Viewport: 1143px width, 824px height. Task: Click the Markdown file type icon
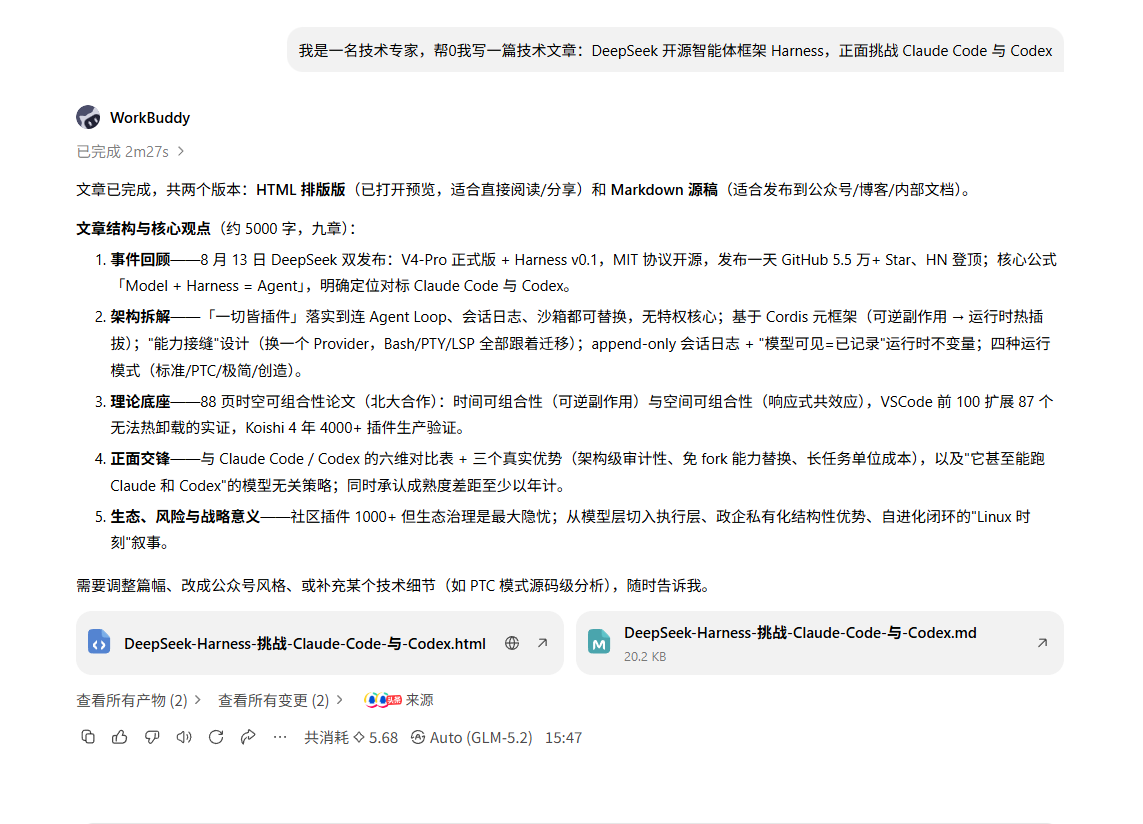[599, 642]
